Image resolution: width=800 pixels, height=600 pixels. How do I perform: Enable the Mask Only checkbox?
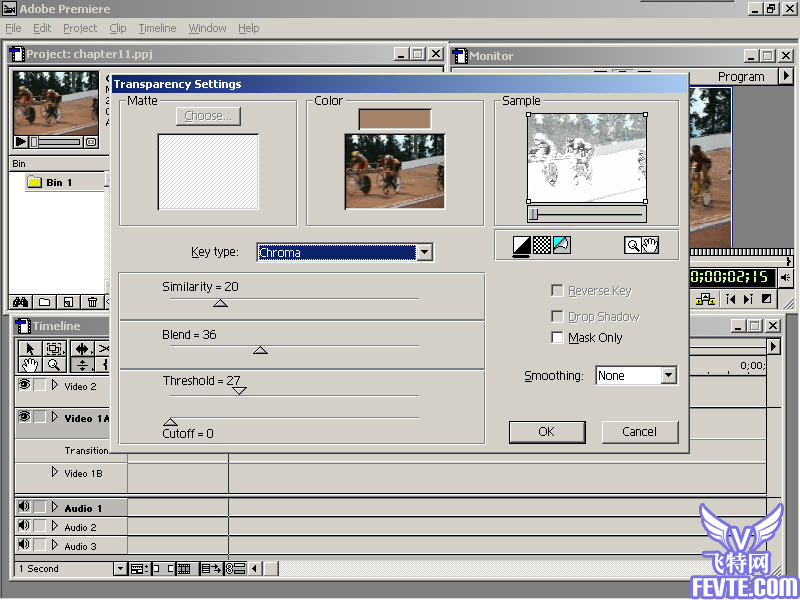click(x=558, y=338)
